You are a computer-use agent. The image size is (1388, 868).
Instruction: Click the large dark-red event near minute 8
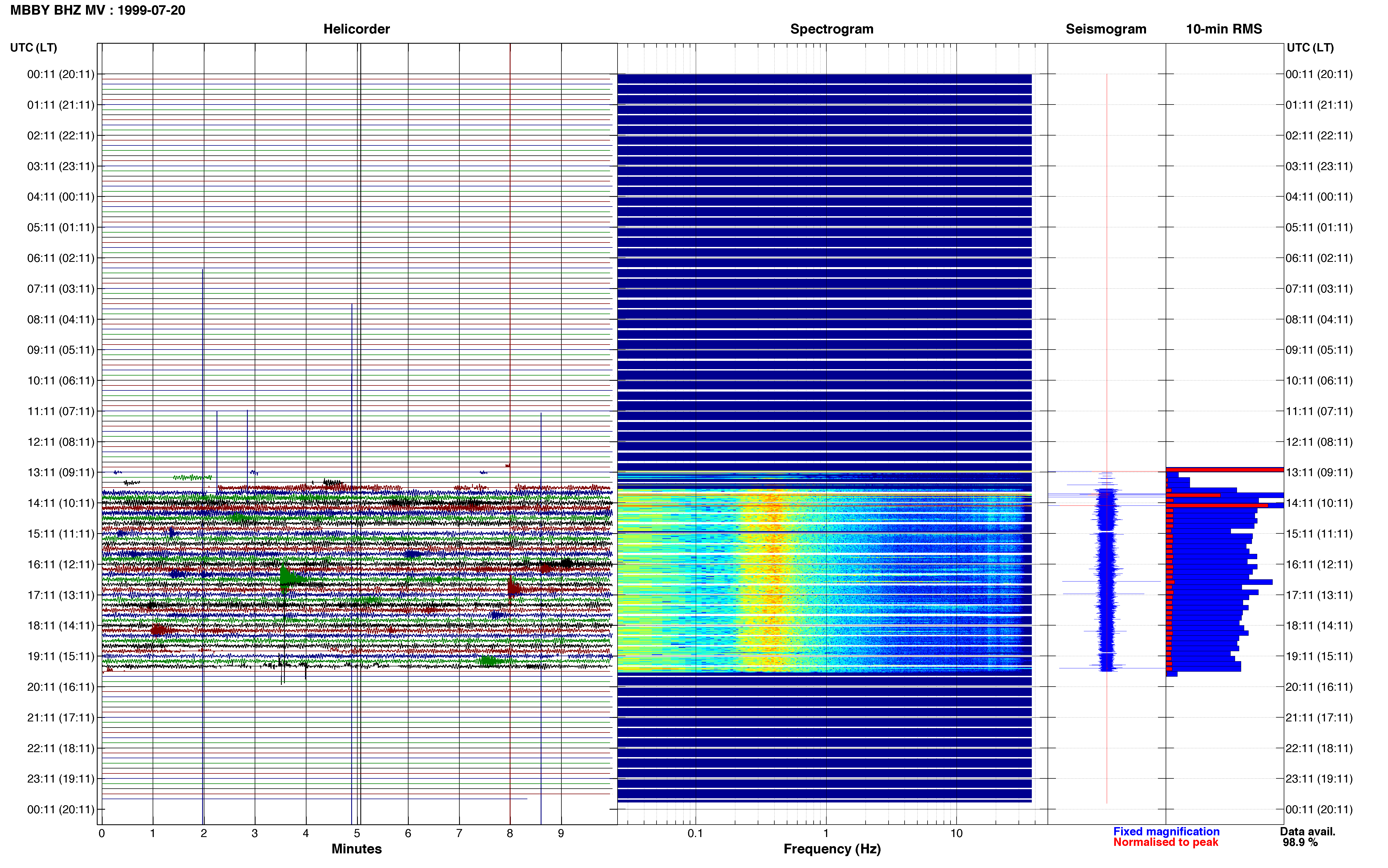(x=514, y=588)
